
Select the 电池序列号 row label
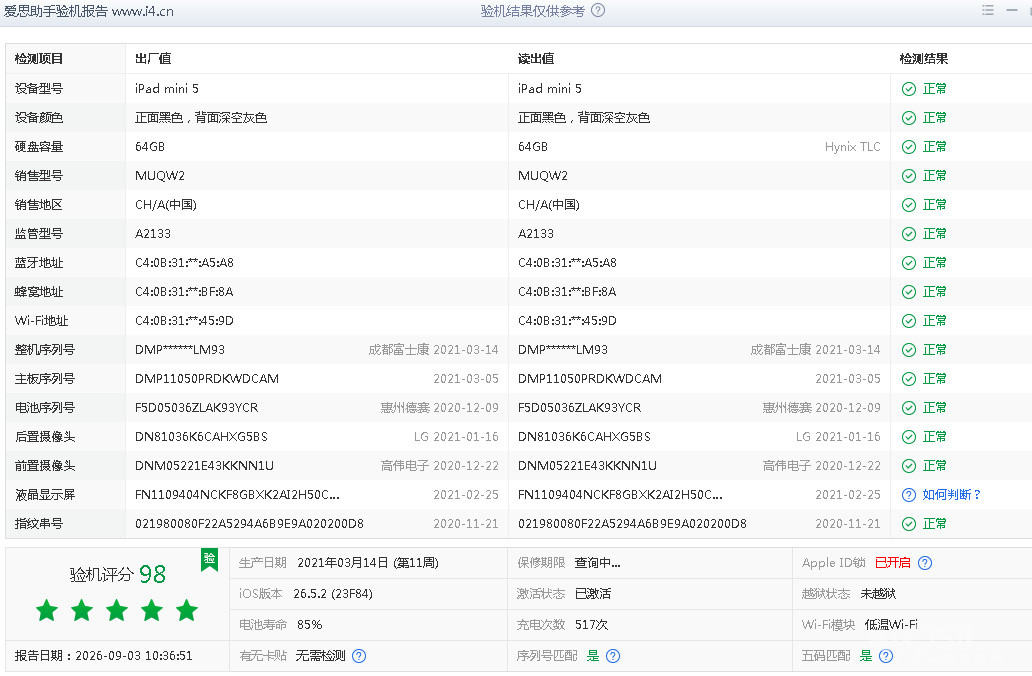tap(45, 407)
